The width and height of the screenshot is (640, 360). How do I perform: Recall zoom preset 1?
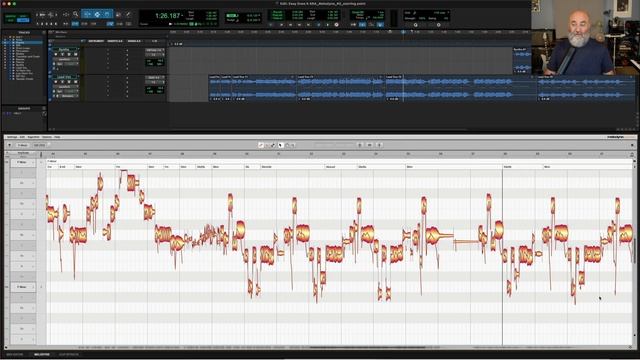[x=38, y=24]
